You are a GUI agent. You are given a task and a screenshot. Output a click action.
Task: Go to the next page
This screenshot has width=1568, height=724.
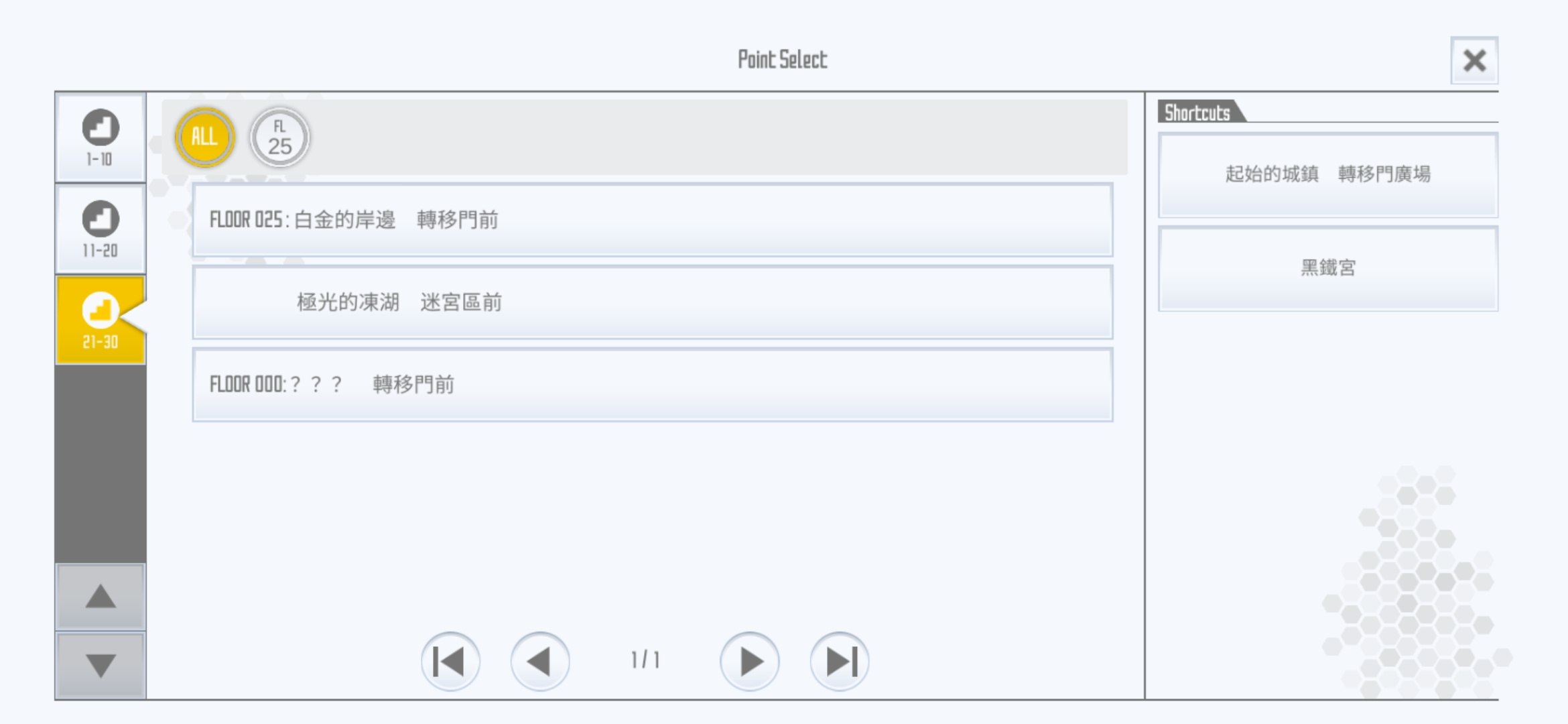coord(750,662)
